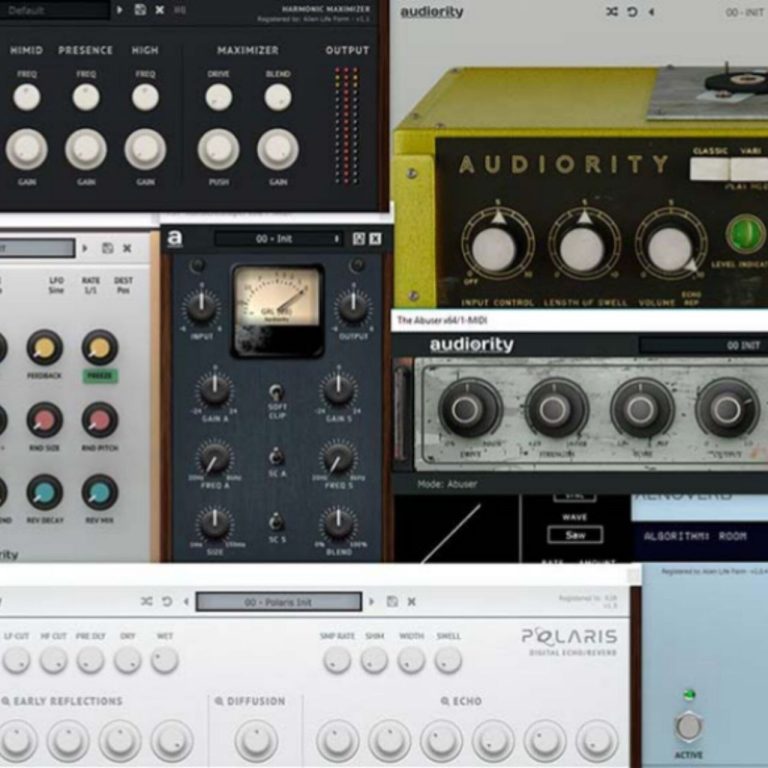Toggle the Soft Clip switch
This screenshot has height=768, width=768.
277,392
